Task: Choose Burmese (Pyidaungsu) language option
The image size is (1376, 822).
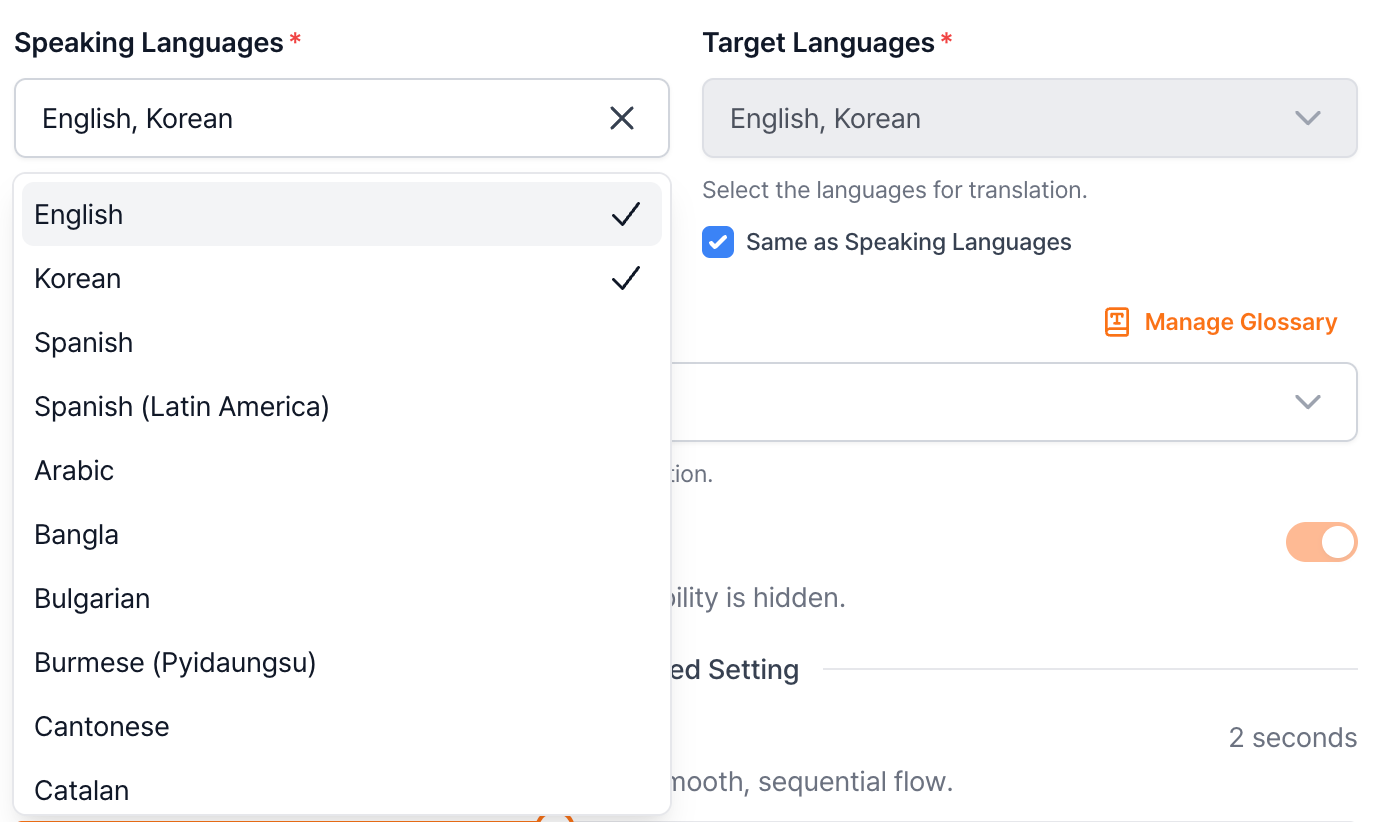Action: (175, 663)
